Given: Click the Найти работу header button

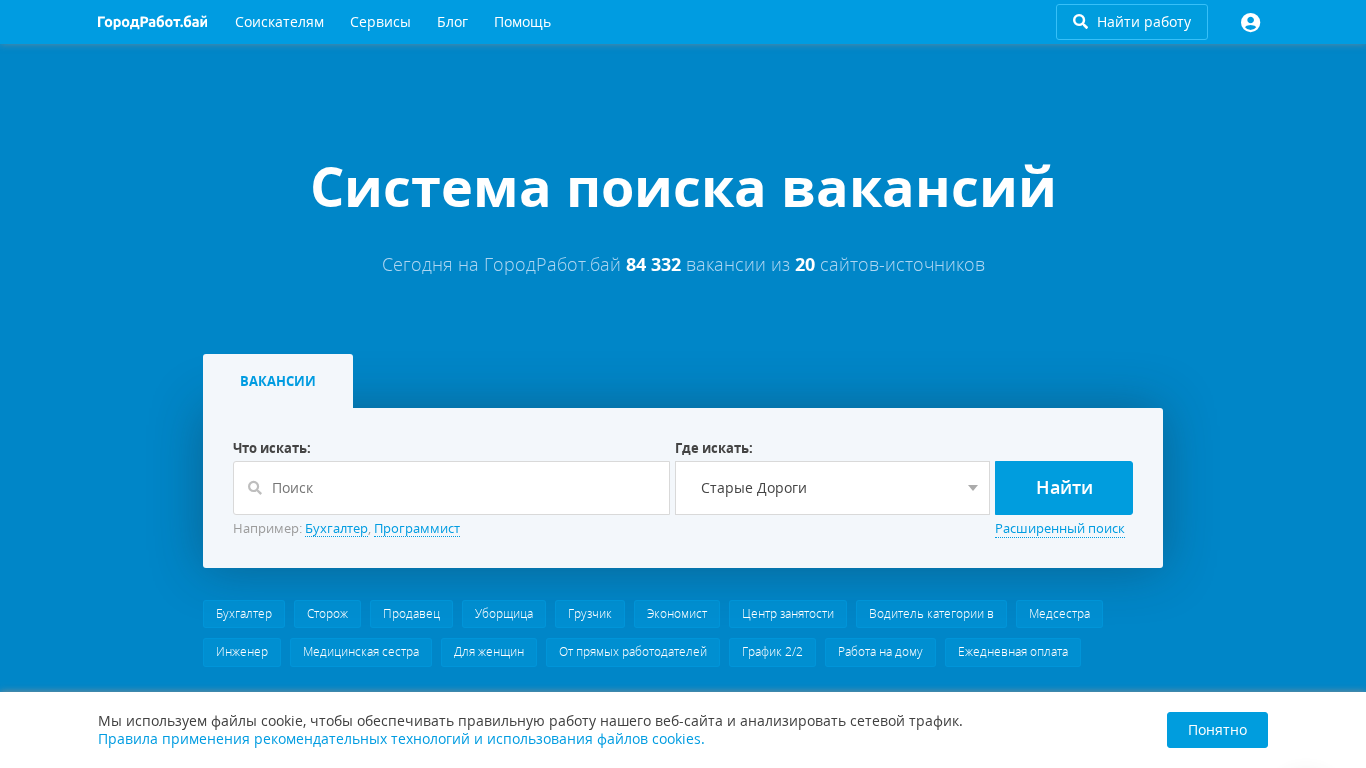Looking at the screenshot, I should pyautogui.click(x=1131, y=22).
